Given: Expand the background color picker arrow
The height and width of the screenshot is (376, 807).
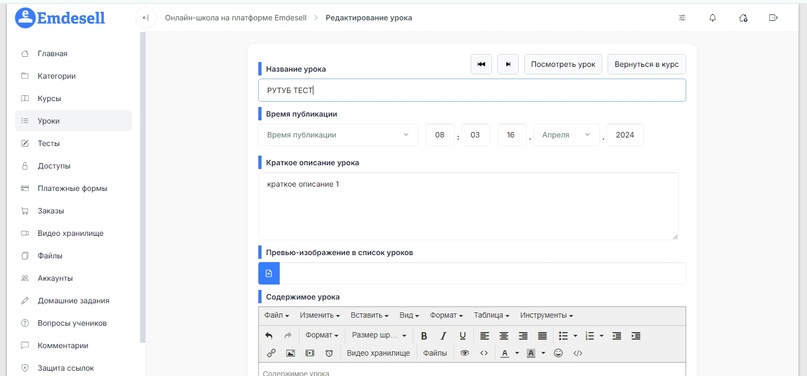Looking at the screenshot, I should pyautogui.click(x=542, y=353).
